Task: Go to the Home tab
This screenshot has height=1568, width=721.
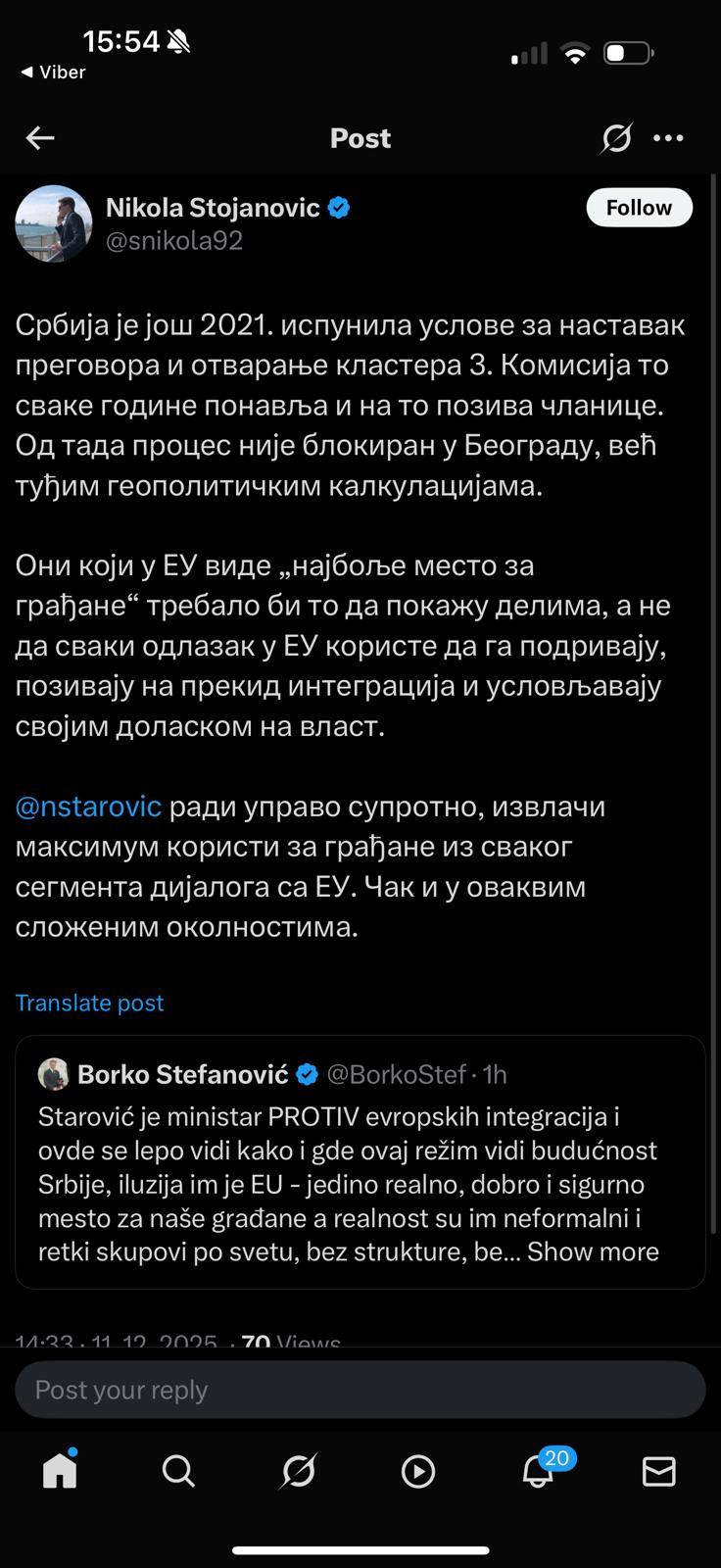Action: click(x=60, y=1471)
